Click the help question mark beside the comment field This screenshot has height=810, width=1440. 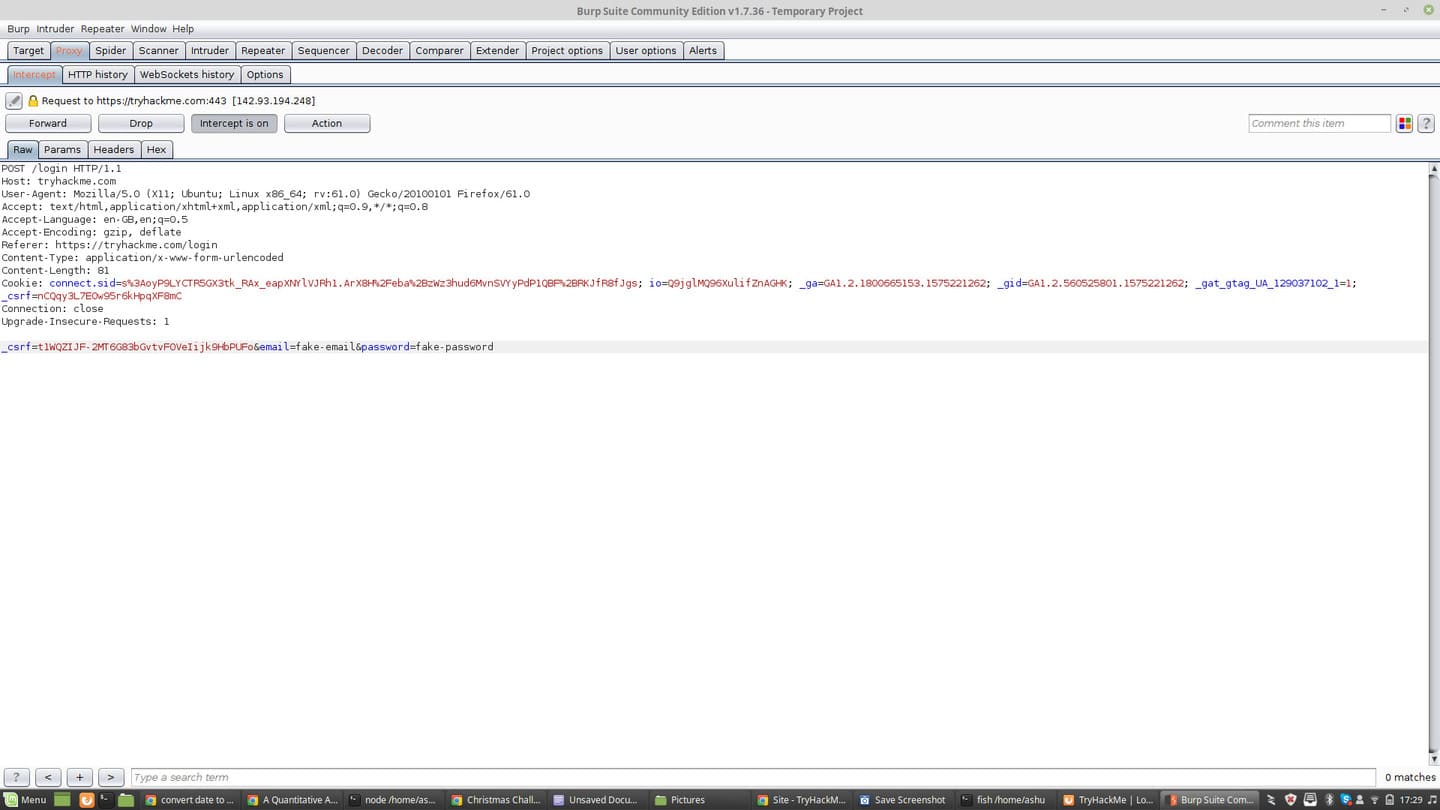1426,123
